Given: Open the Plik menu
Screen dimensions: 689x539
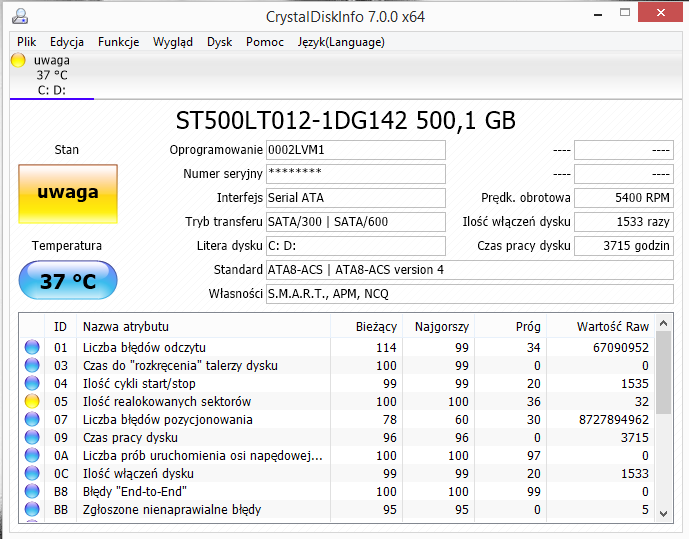Looking at the screenshot, I should click(26, 42).
